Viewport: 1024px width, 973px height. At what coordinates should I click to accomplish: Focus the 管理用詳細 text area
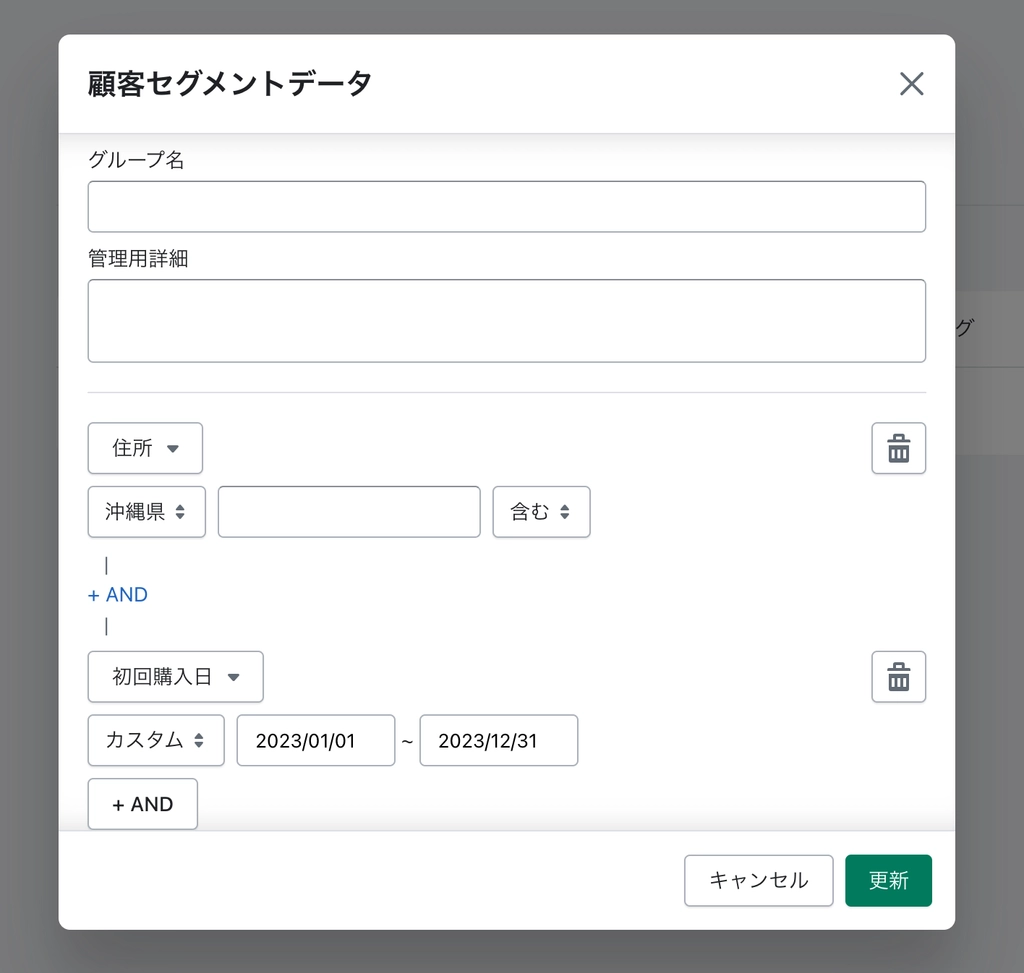point(507,321)
